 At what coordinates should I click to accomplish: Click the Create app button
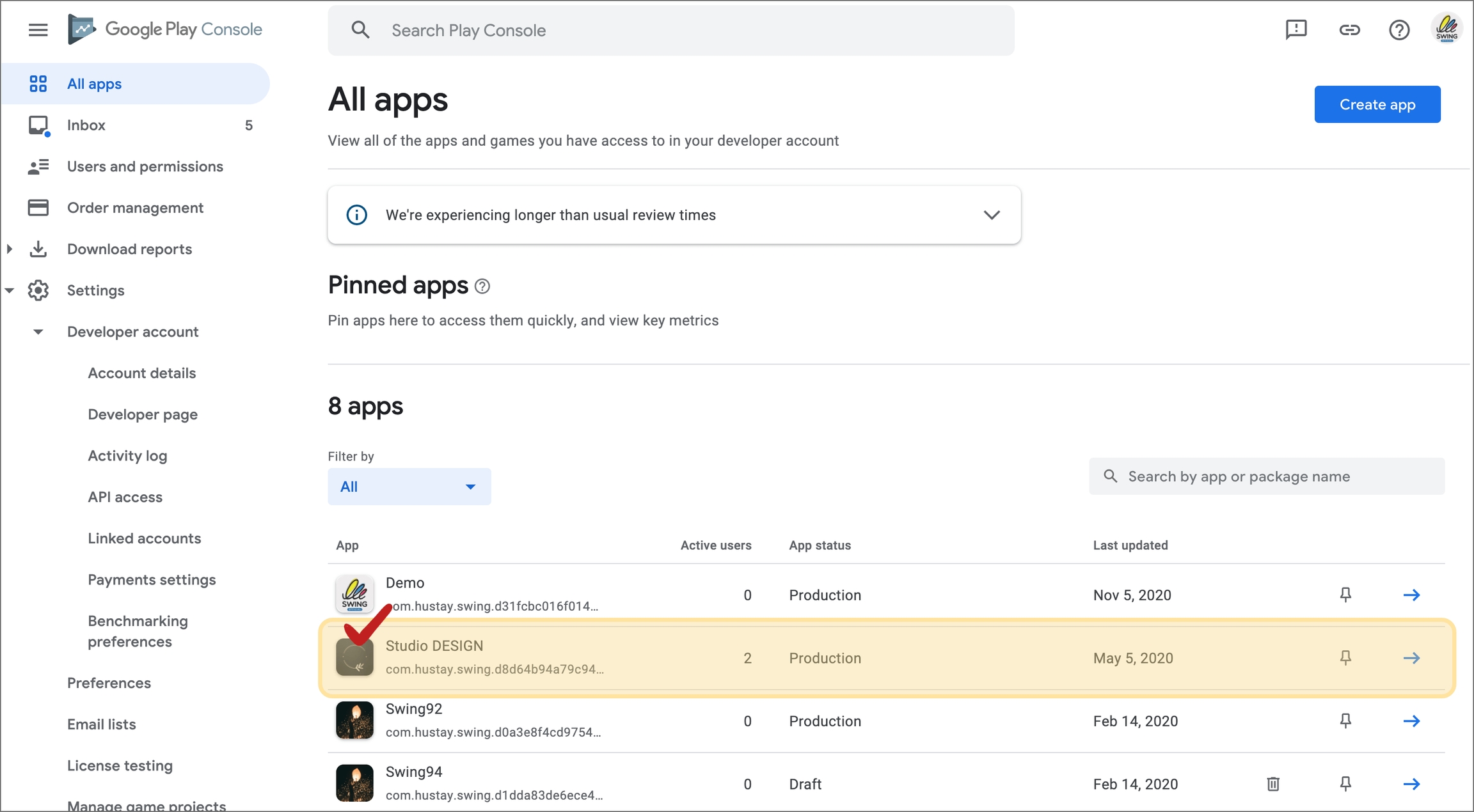click(x=1377, y=104)
